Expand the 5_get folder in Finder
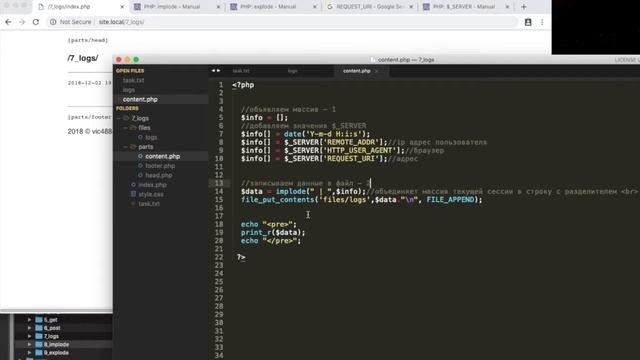 pos(29,320)
